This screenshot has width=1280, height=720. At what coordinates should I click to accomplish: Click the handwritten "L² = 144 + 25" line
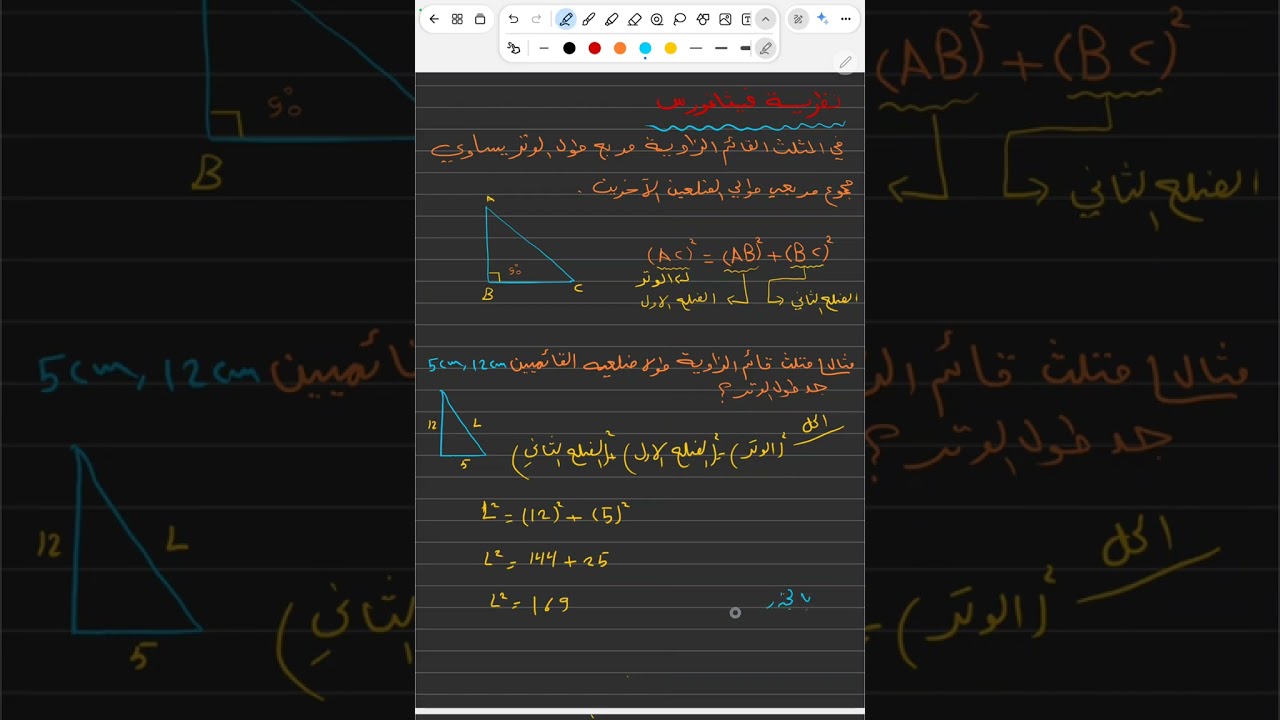(546, 560)
